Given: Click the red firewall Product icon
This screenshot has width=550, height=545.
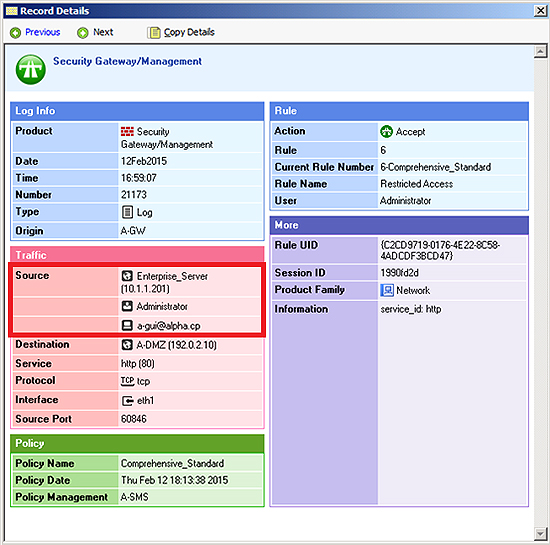Looking at the screenshot, I should coord(127,132).
